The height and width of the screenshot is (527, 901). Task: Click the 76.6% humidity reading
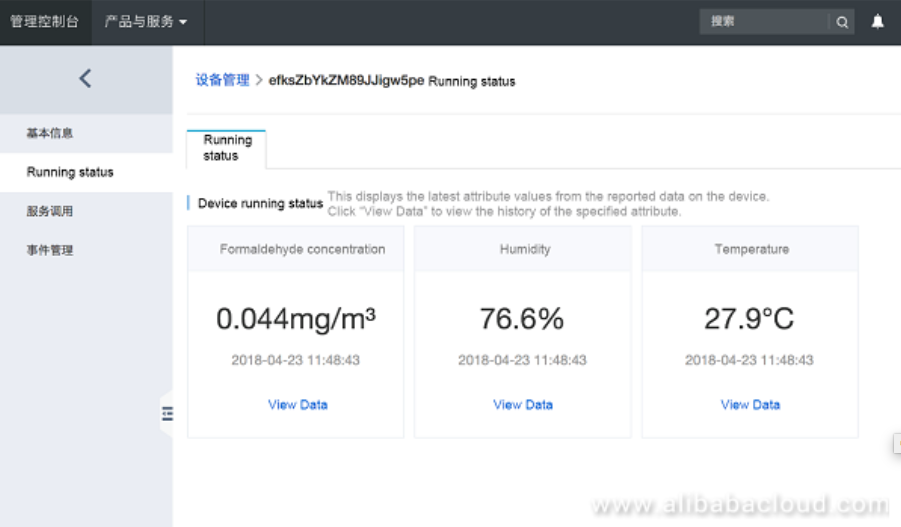[522, 319]
